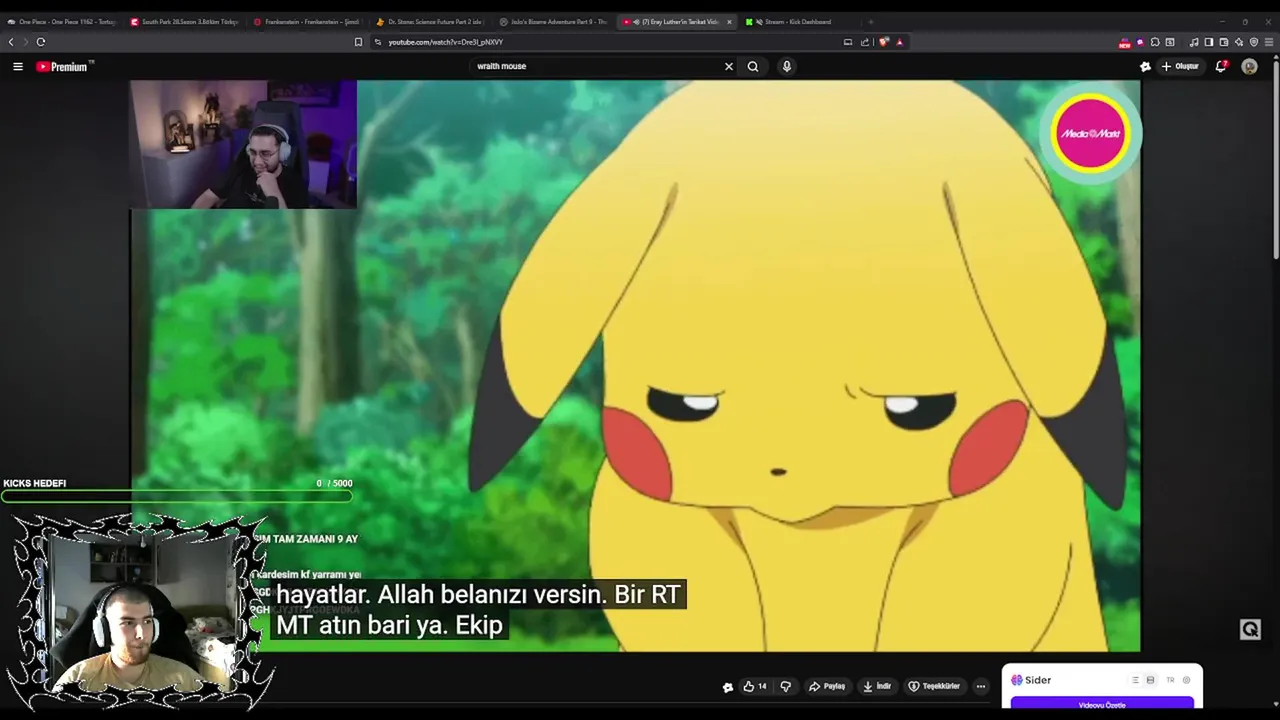1280x720 pixels.
Task: Switch to Stream - Kick Dashboard tab
Action: point(800,21)
